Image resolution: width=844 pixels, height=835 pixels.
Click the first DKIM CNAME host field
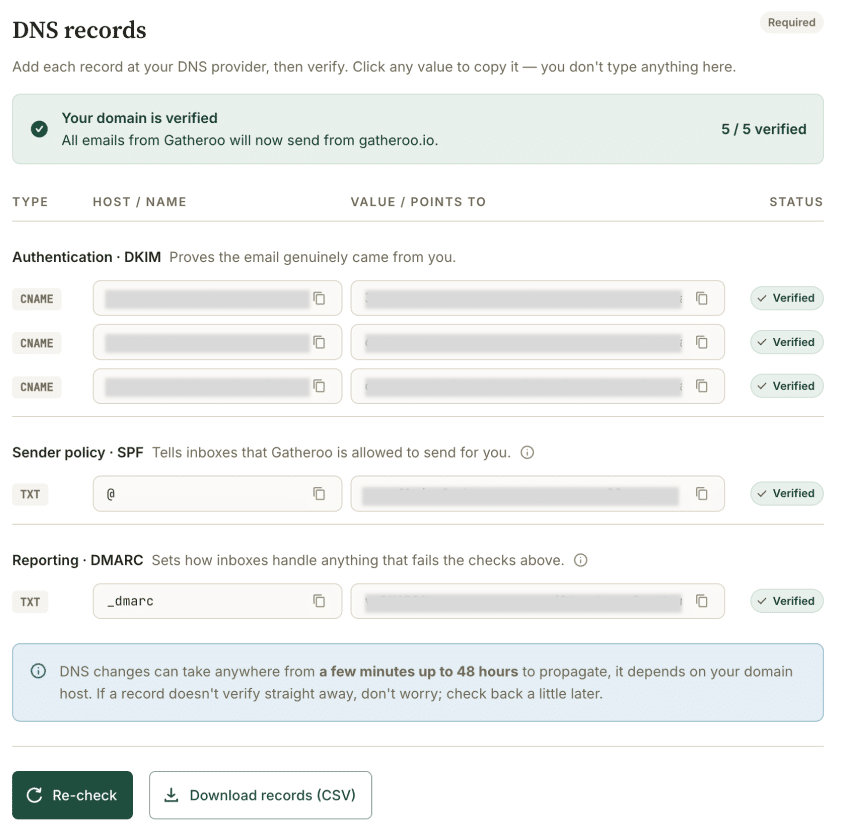click(217, 298)
